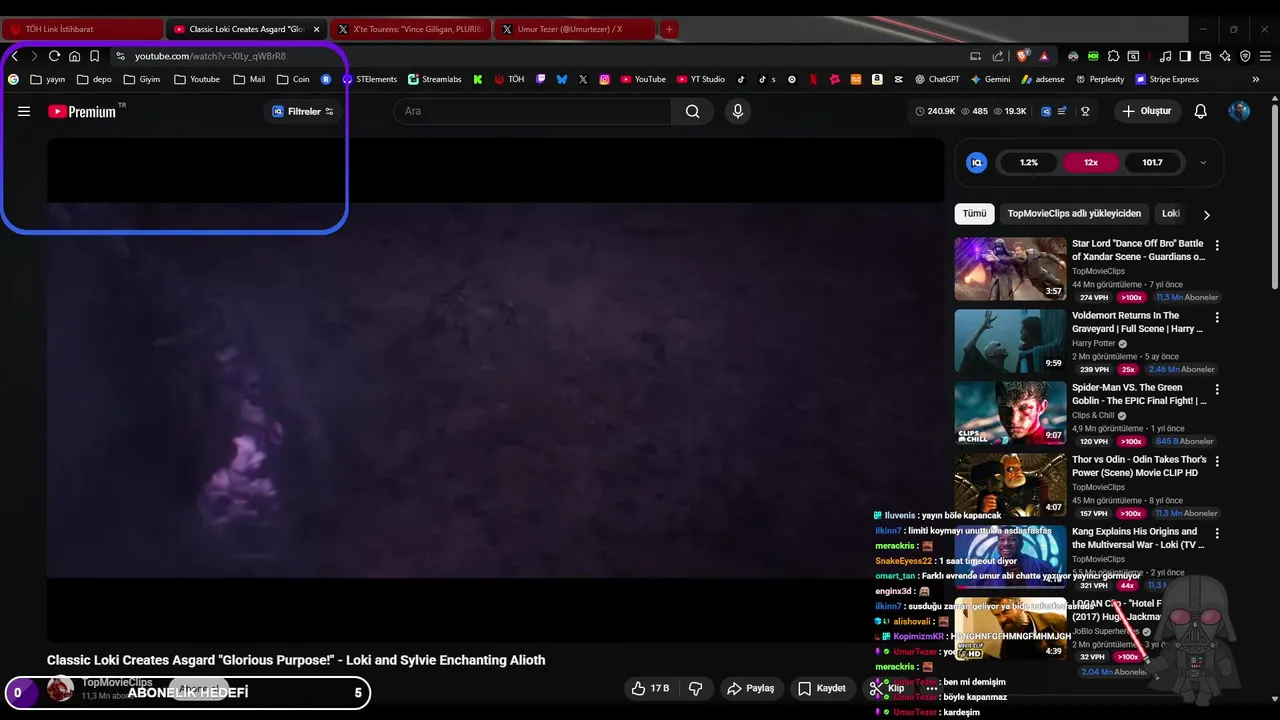Screen dimensions: 1280x720
Task: Open options menu for Spider-Man VS Green Goblin
Action: pos(1217,389)
